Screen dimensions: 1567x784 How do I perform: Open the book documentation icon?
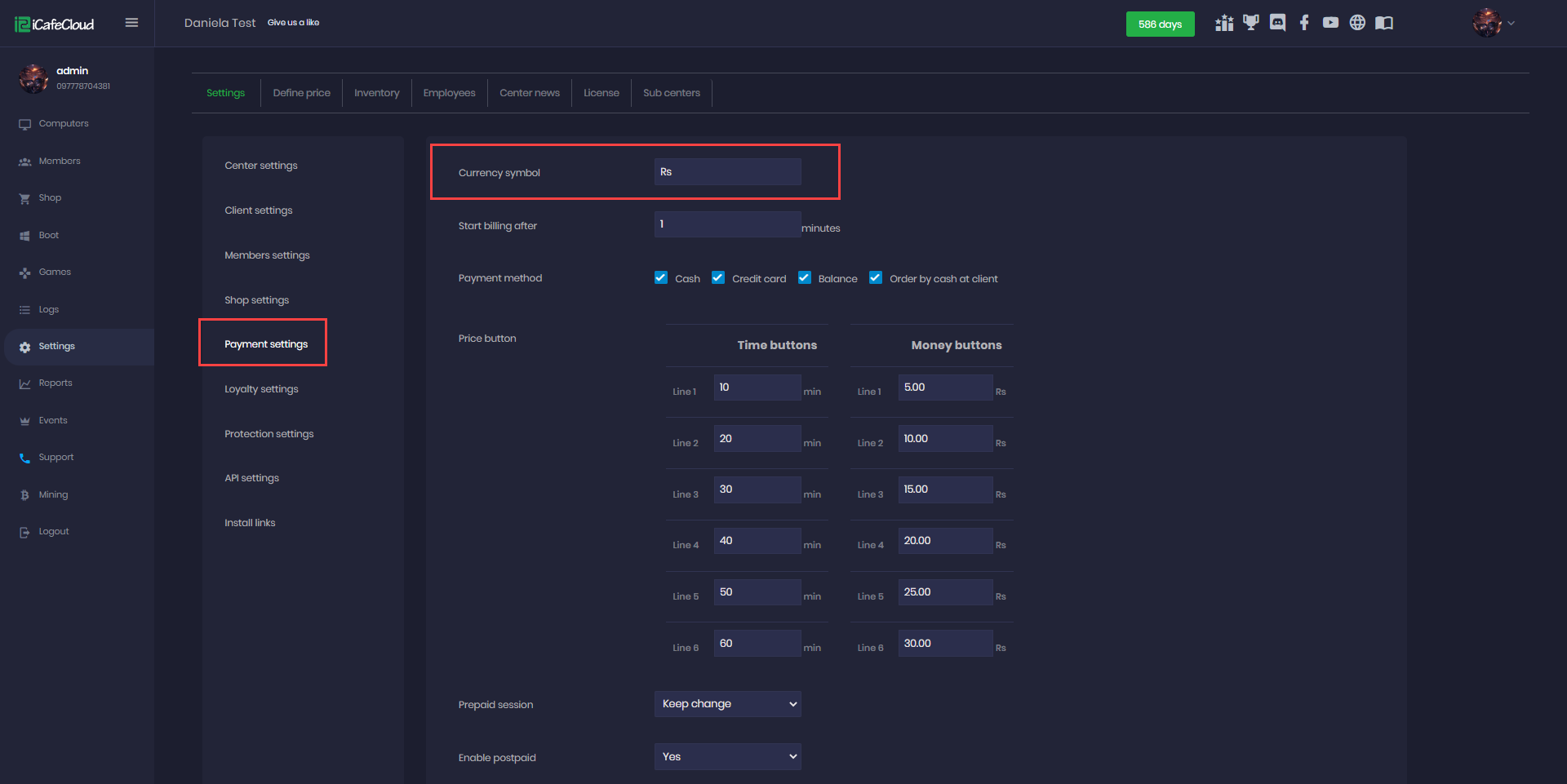pos(1384,23)
